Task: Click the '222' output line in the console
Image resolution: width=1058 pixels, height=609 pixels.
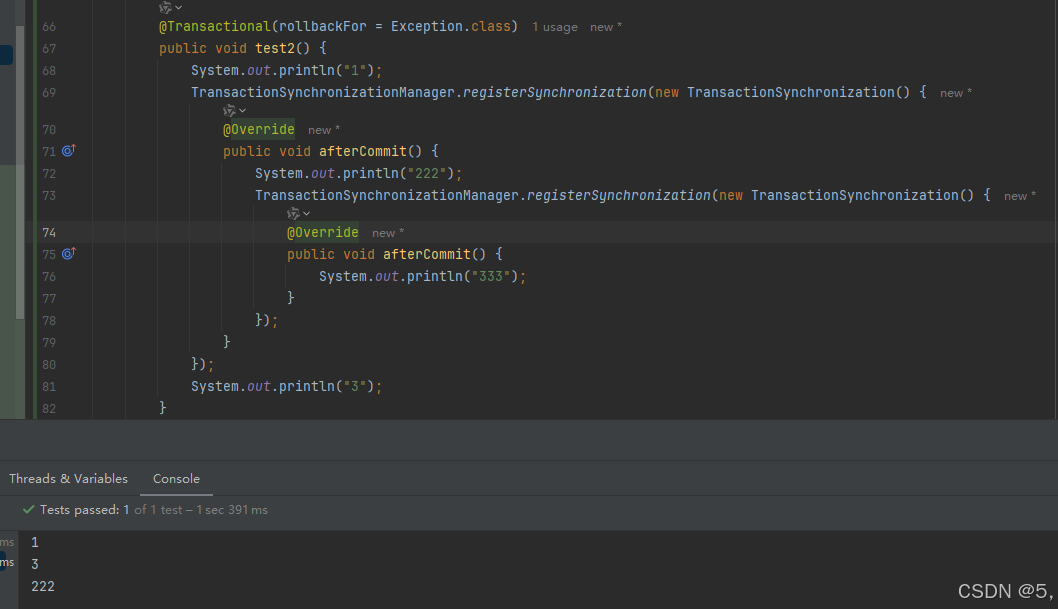Action: pos(42,586)
